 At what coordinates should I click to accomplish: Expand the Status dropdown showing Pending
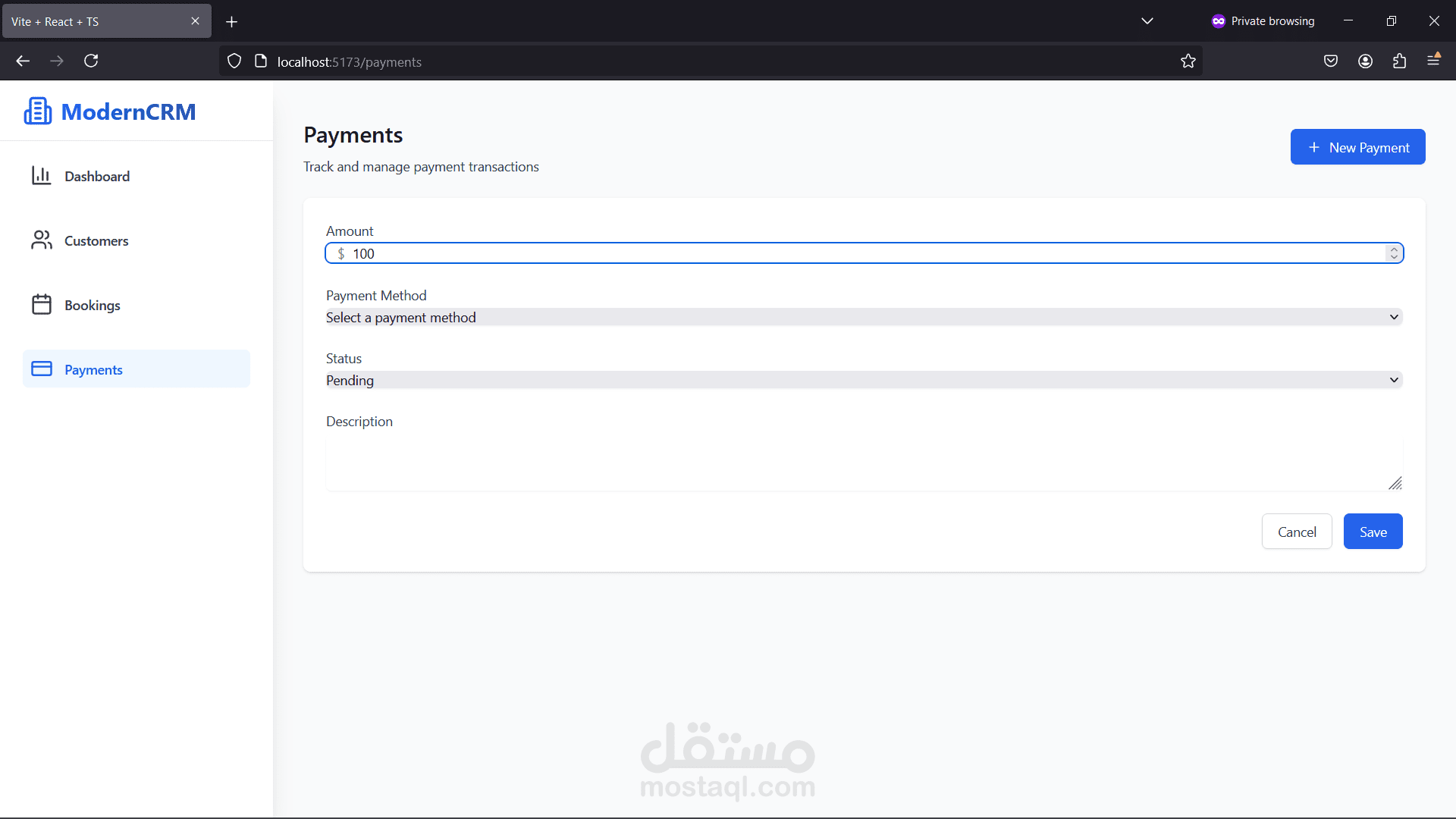click(864, 380)
